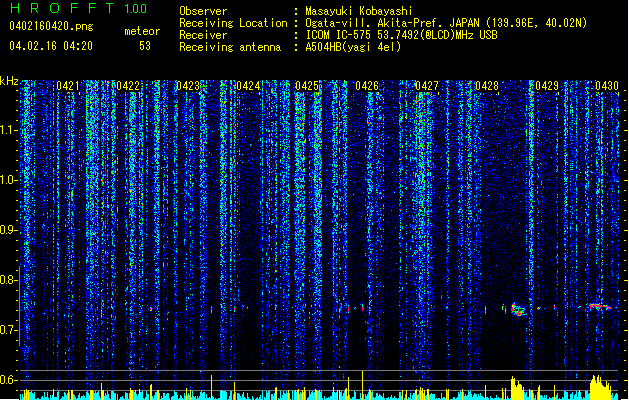Click observer name Masayuki Kobayashi

(x=359, y=11)
